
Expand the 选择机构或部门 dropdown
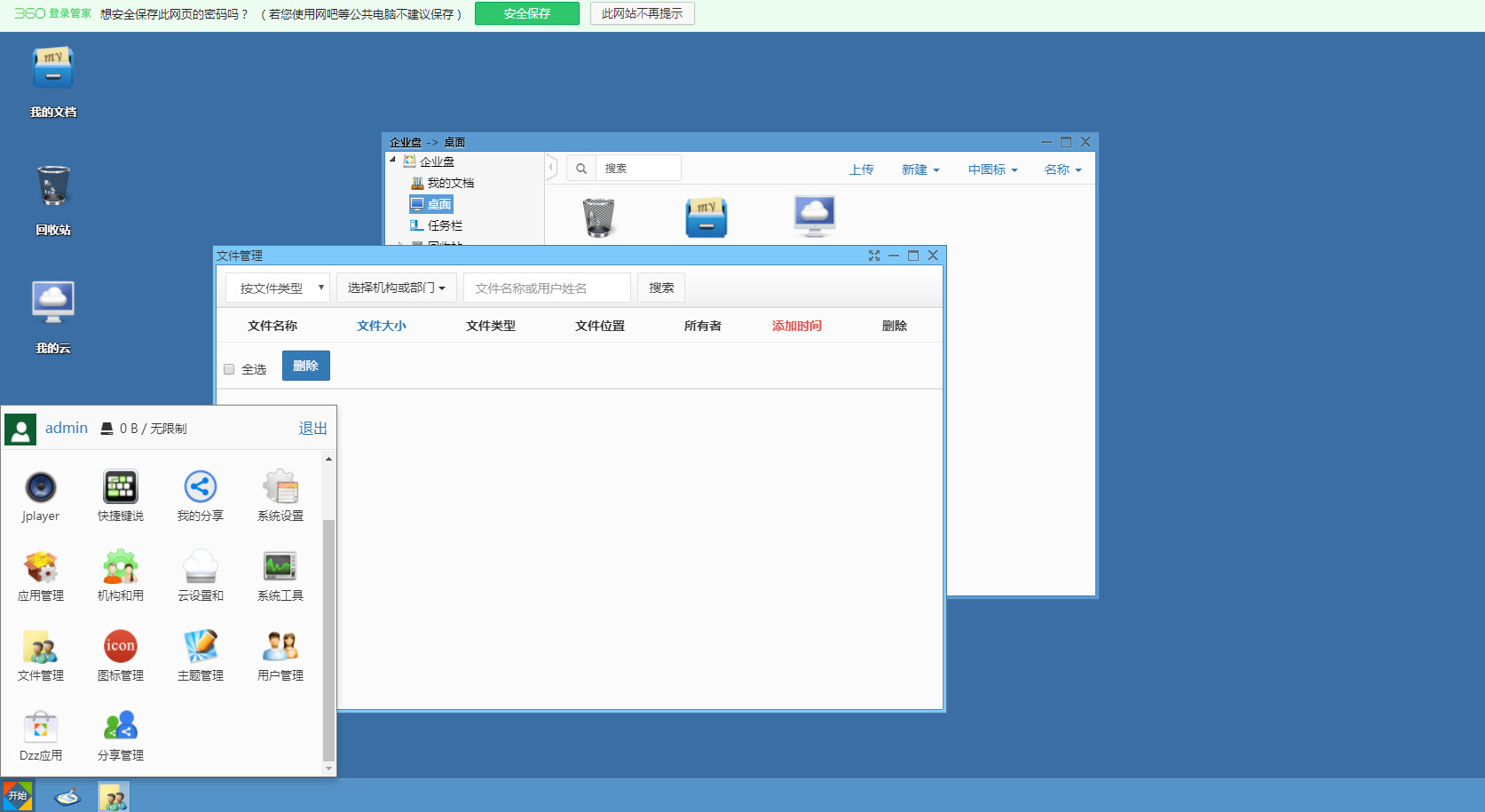[x=396, y=288]
